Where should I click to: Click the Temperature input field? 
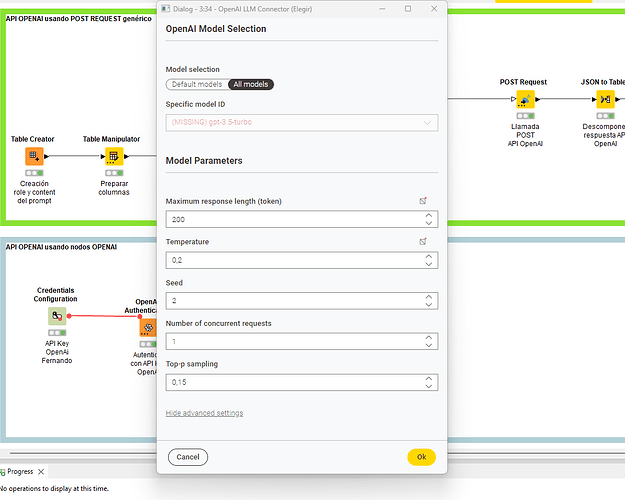coord(302,260)
